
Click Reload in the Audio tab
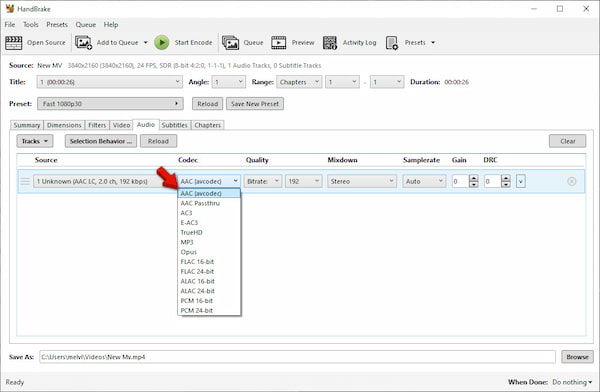(x=158, y=141)
